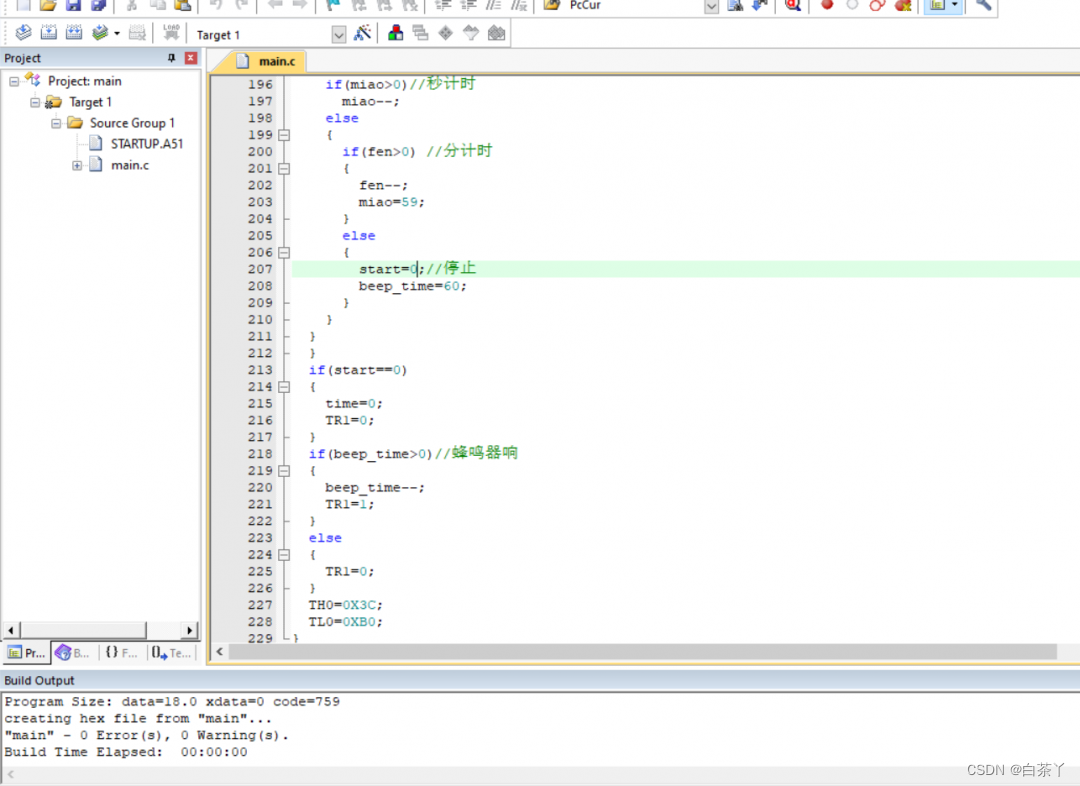Collapse the code fold at line 199

coord(284,135)
